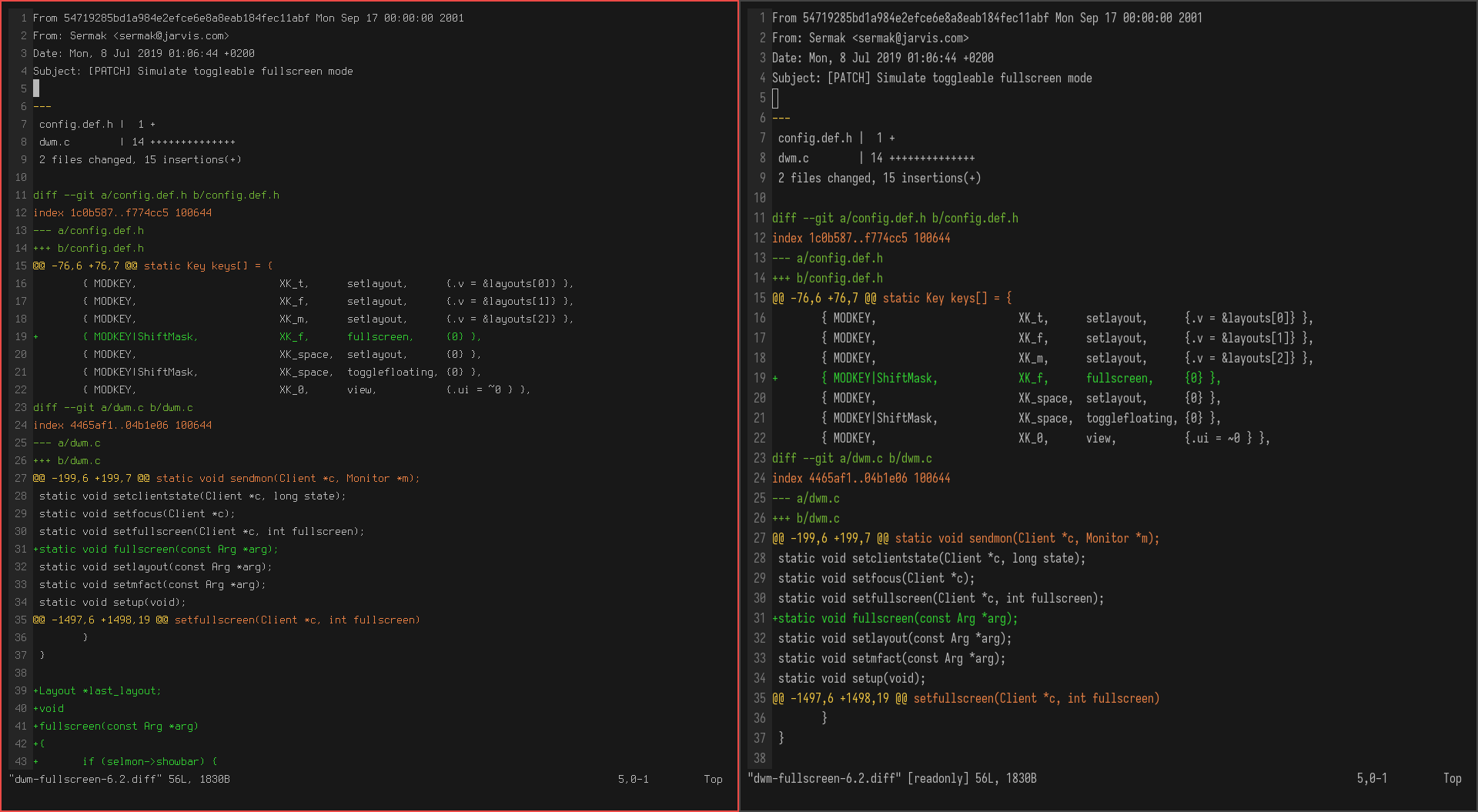
Task: Click "2 files changed, 15 insertions(+)" in left window
Action: click(140, 159)
